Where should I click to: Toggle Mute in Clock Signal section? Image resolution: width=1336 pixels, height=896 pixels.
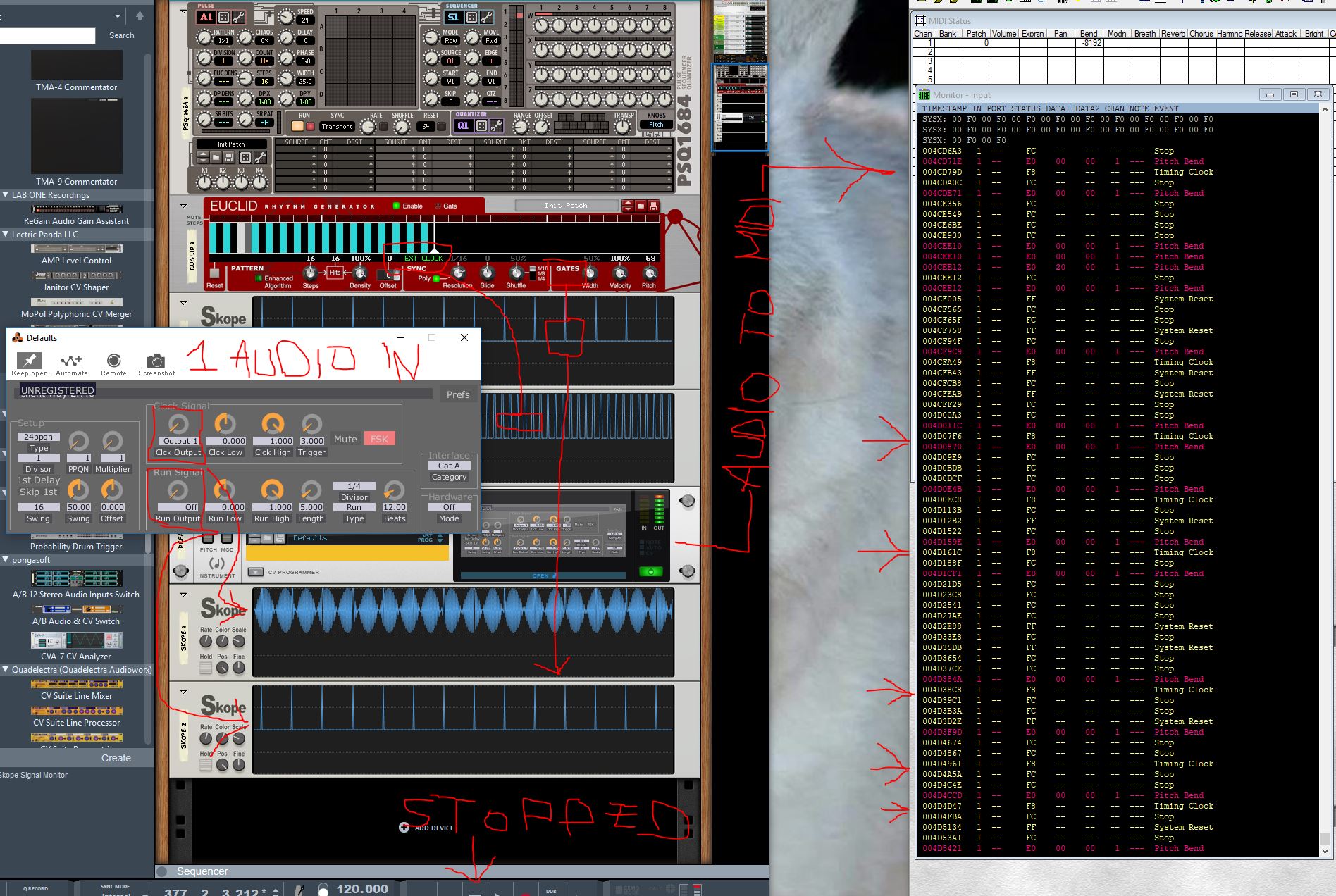345,439
